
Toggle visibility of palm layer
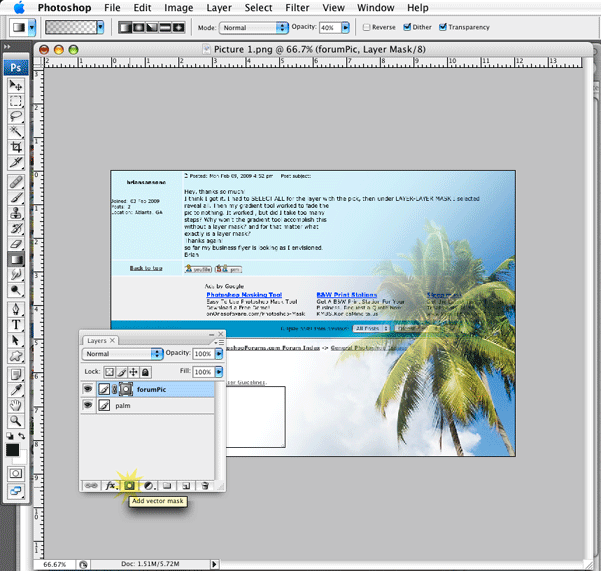88,406
